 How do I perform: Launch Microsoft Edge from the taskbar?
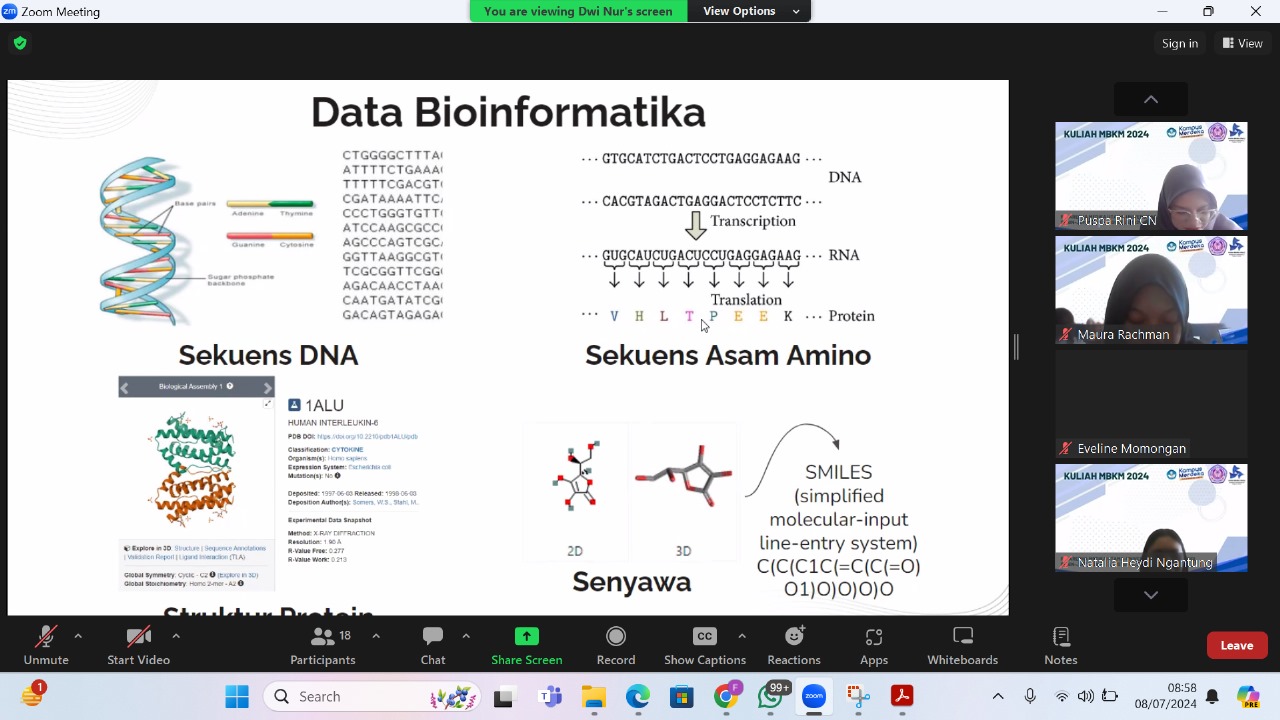pyautogui.click(x=638, y=696)
